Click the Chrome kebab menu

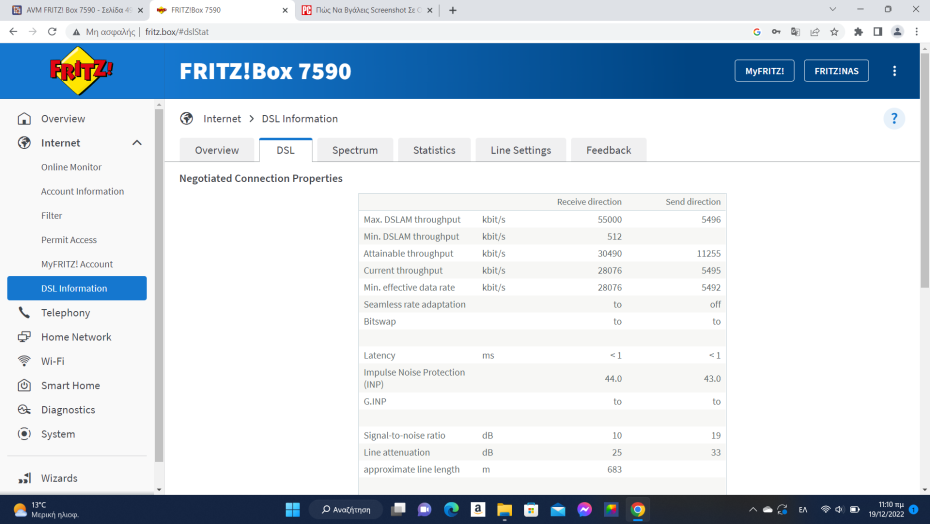tap(916, 32)
